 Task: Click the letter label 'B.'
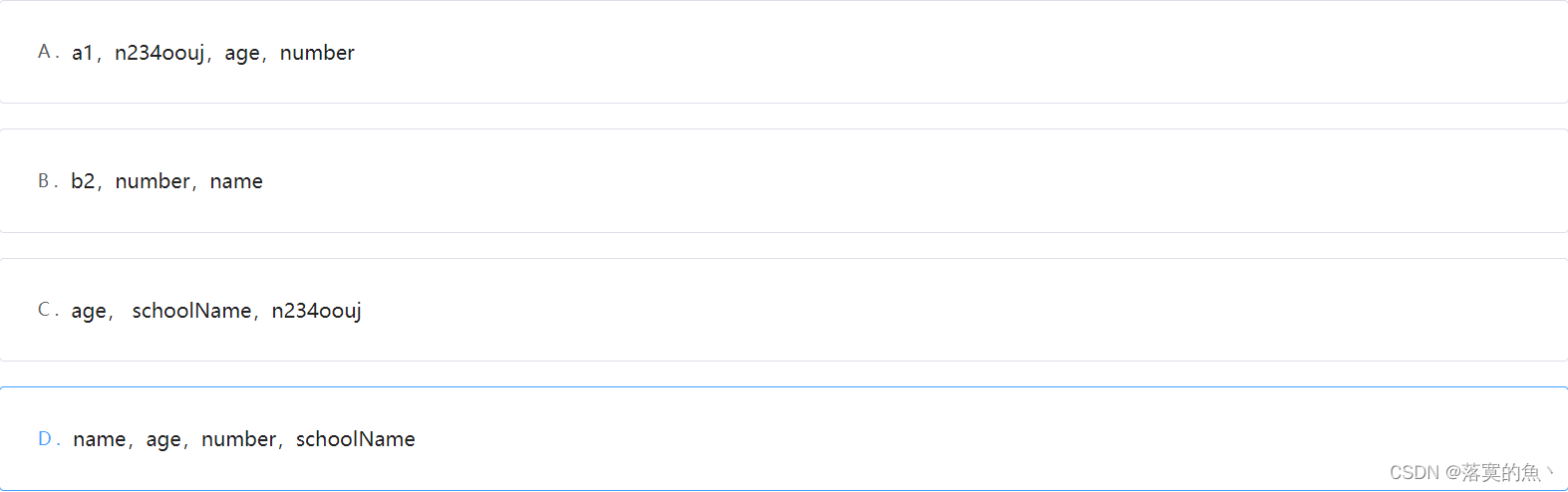click(x=48, y=181)
